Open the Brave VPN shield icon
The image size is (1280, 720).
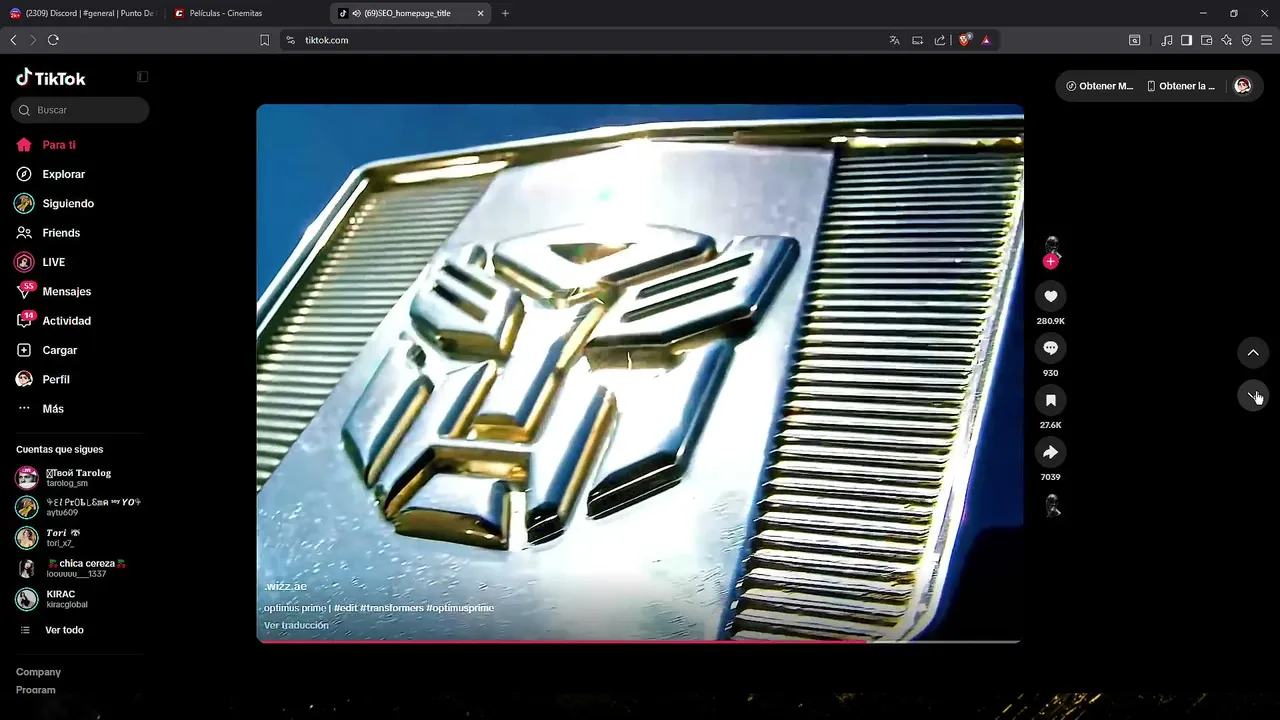click(x=1246, y=40)
